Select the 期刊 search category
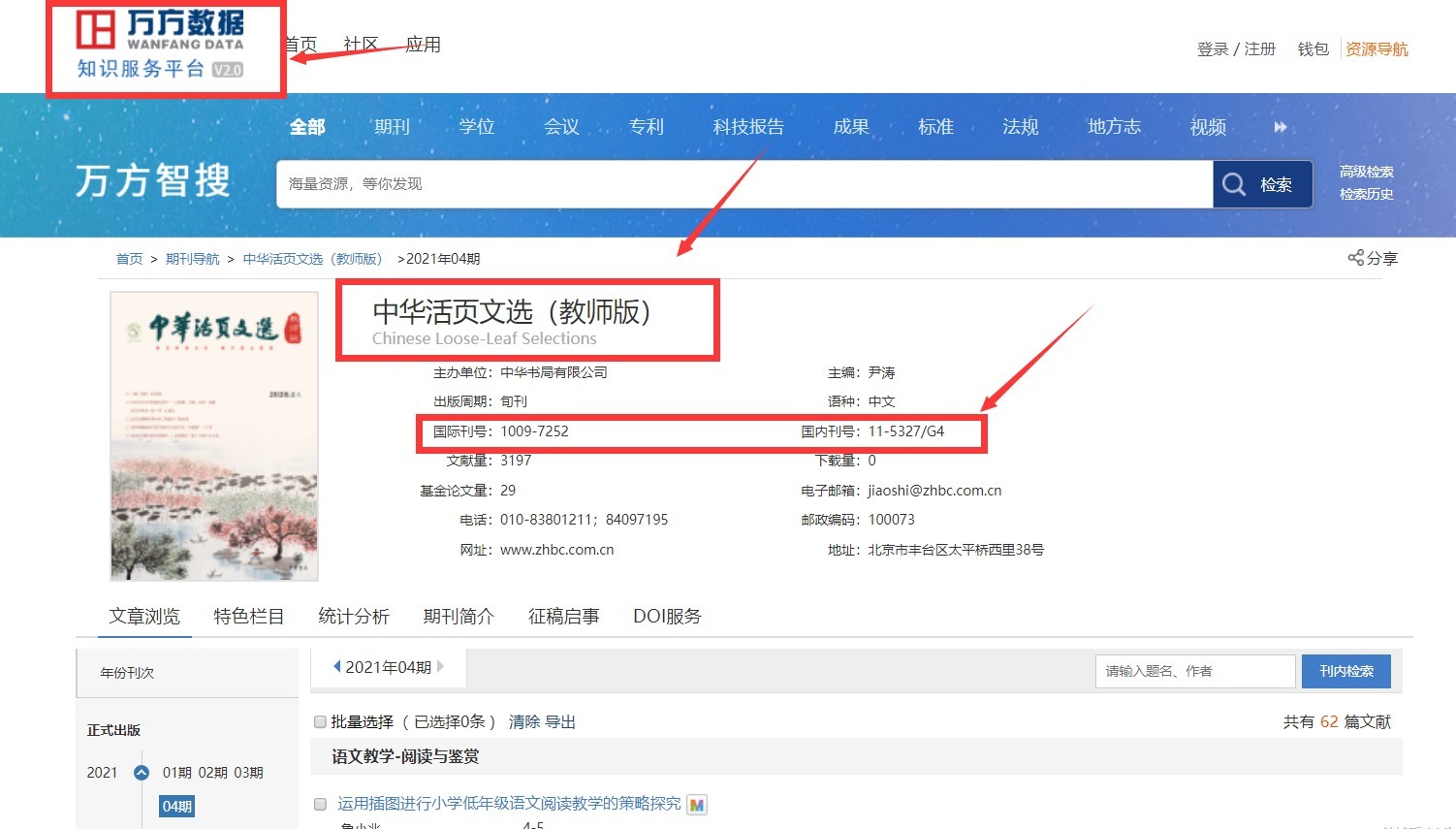Screen dimensions: 1456x829 coord(392,127)
